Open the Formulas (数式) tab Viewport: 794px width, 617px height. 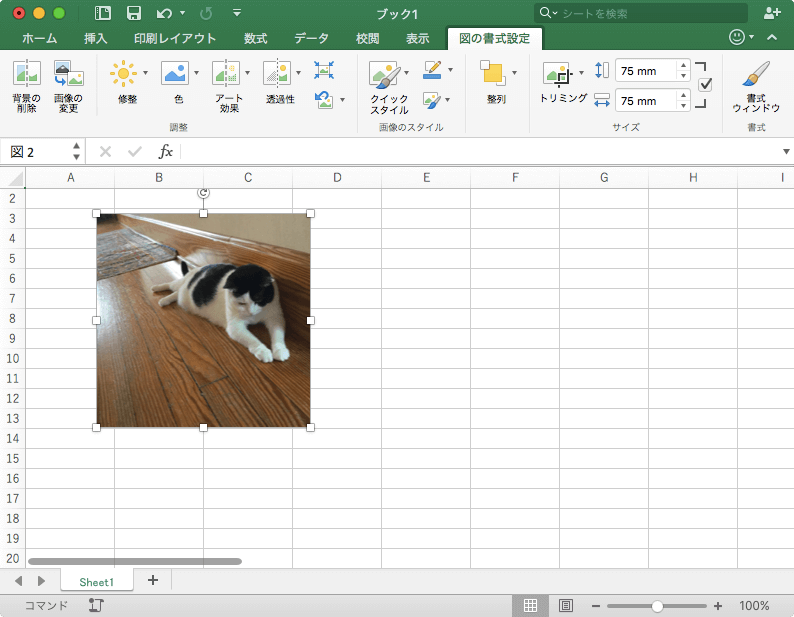[x=255, y=38]
